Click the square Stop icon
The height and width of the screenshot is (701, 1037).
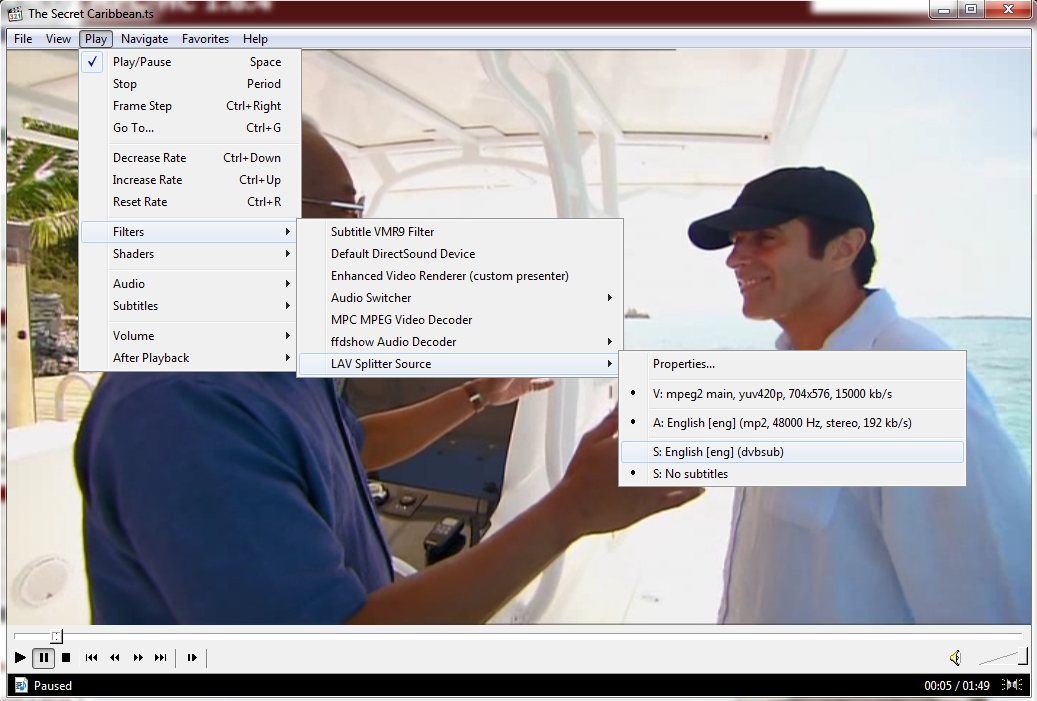[x=66, y=657]
